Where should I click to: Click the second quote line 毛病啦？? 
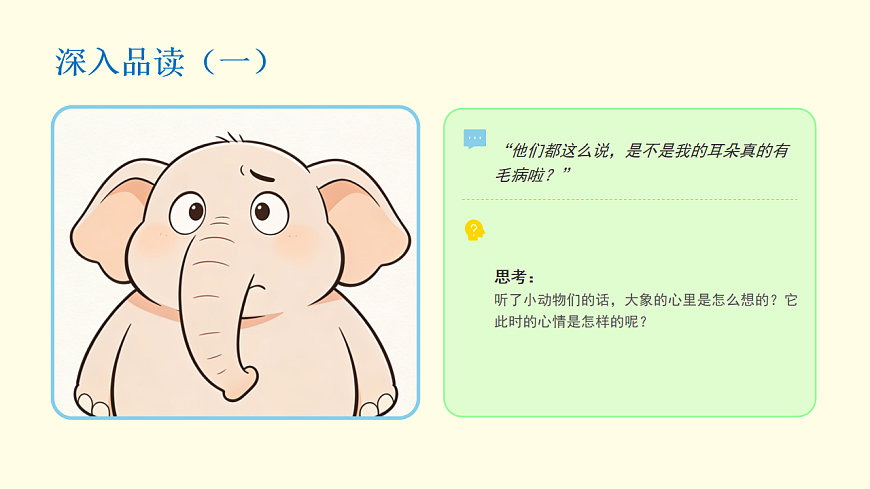[x=532, y=175]
